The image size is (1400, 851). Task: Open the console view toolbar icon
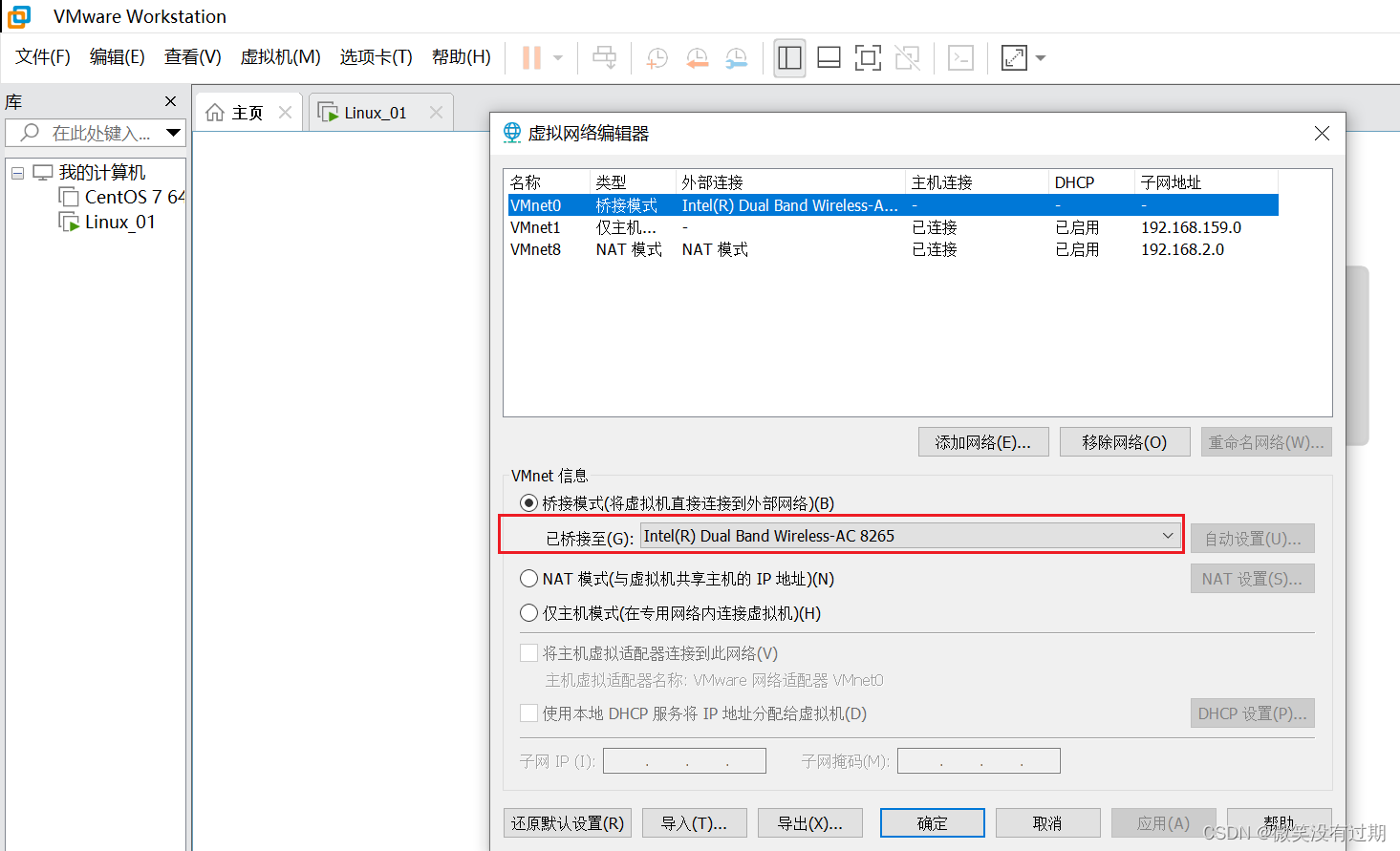click(x=960, y=58)
